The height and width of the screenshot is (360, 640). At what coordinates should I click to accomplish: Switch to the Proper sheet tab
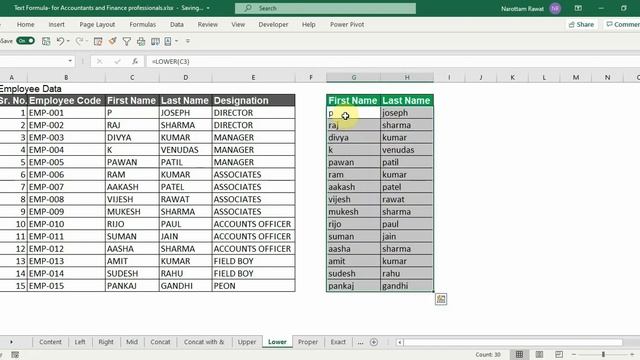308,342
